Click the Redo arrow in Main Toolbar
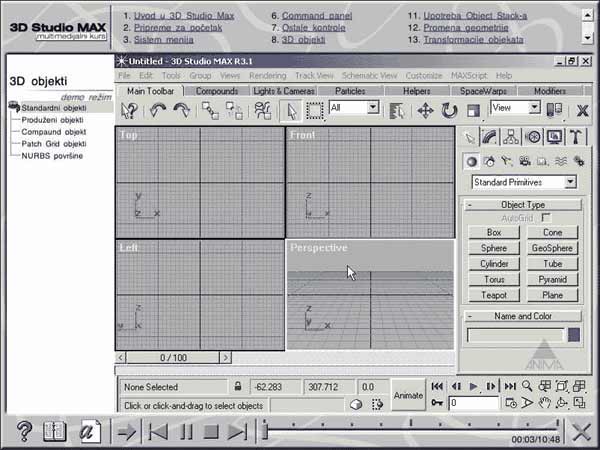This screenshot has width=600, height=450. tap(181, 111)
